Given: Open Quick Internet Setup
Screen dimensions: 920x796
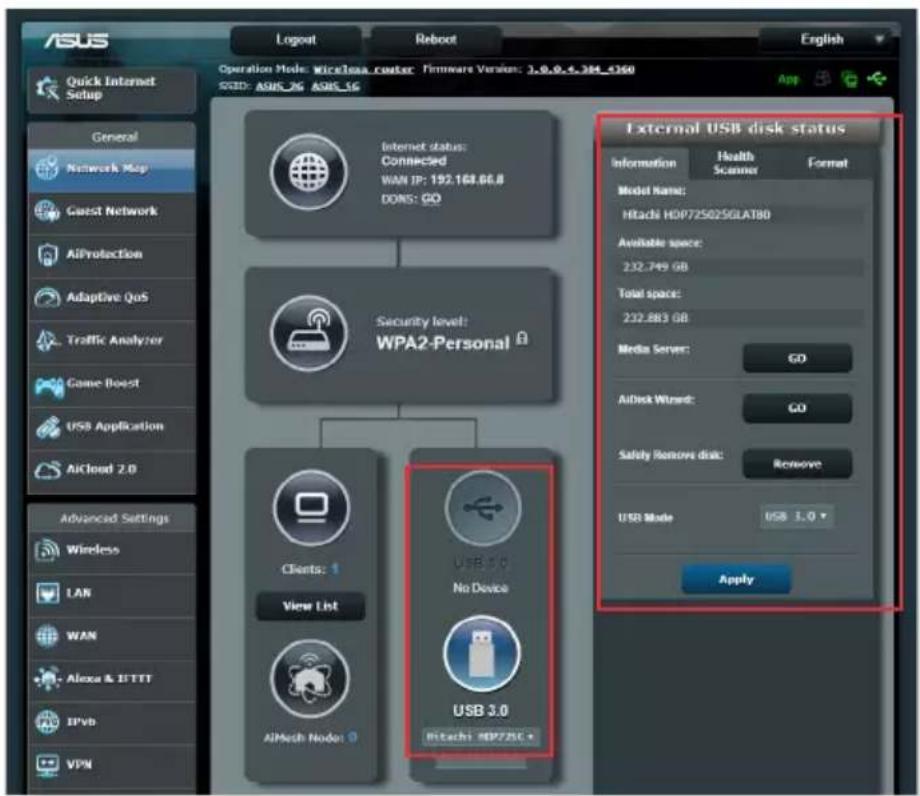Looking at the screenshot, I should pos(111,89).
